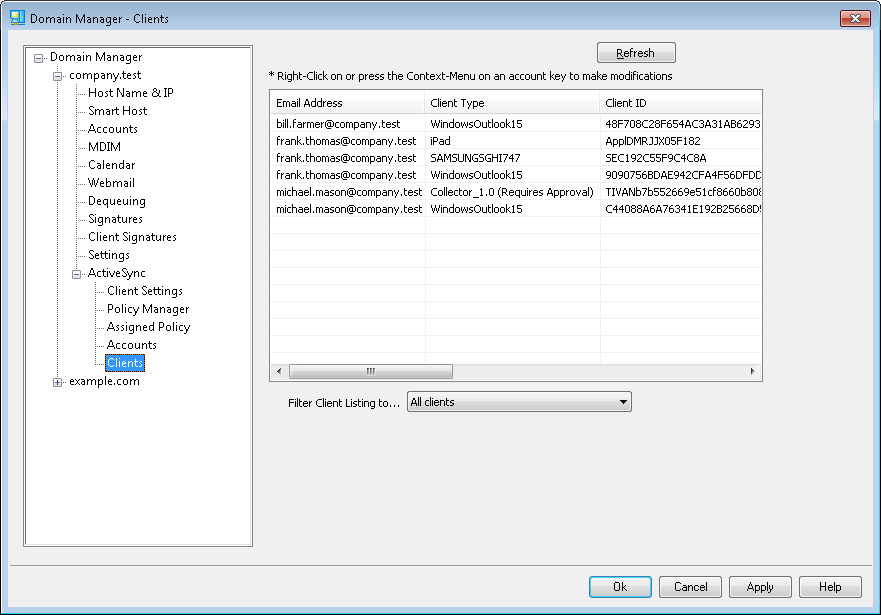Click the horizontal scrollbar right arrow
Viewport: 881px width, 615px height.
tap(753, 371)
